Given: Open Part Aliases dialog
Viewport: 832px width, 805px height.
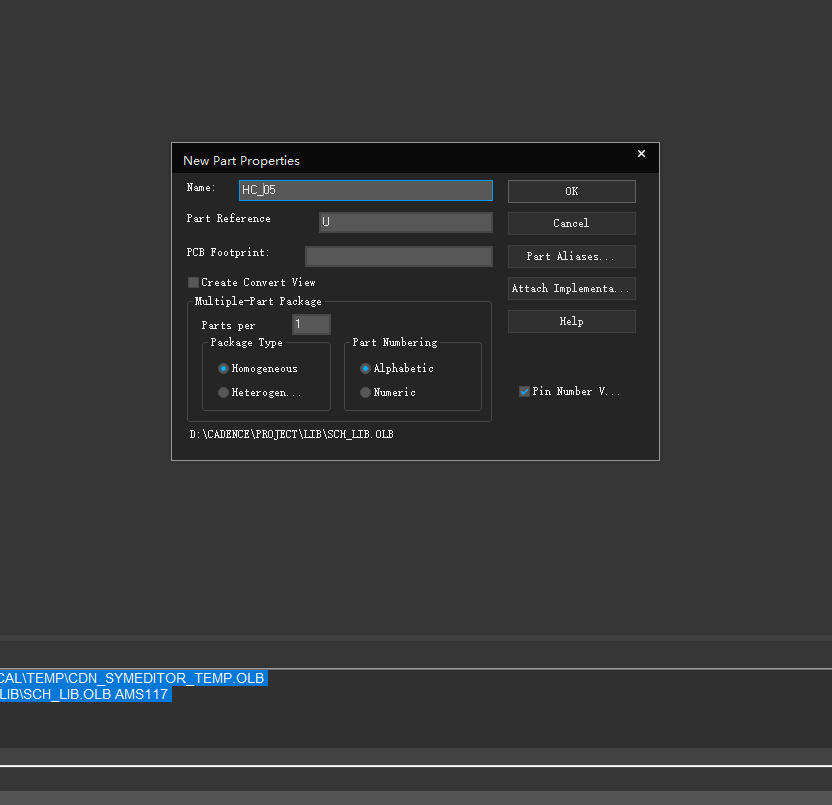Looking at the screenshot, I should [x=571, y=256].
